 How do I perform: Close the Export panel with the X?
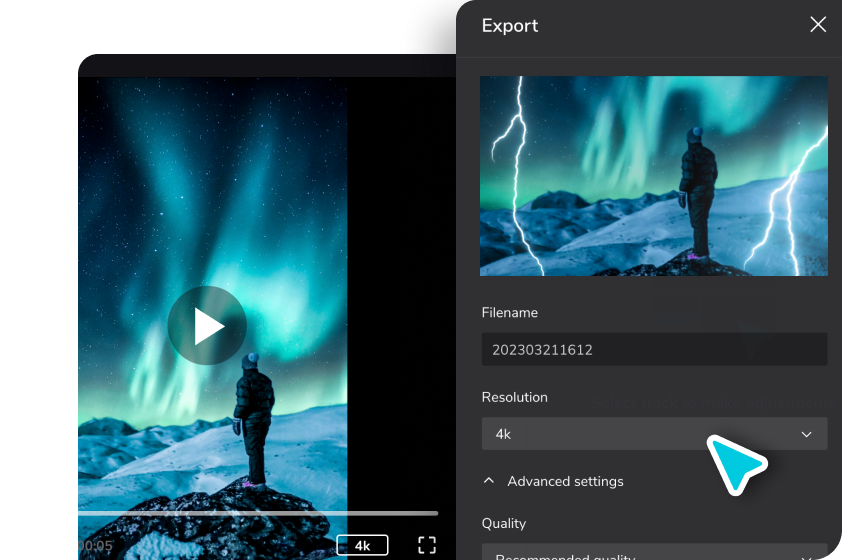[x=818, y=25]
